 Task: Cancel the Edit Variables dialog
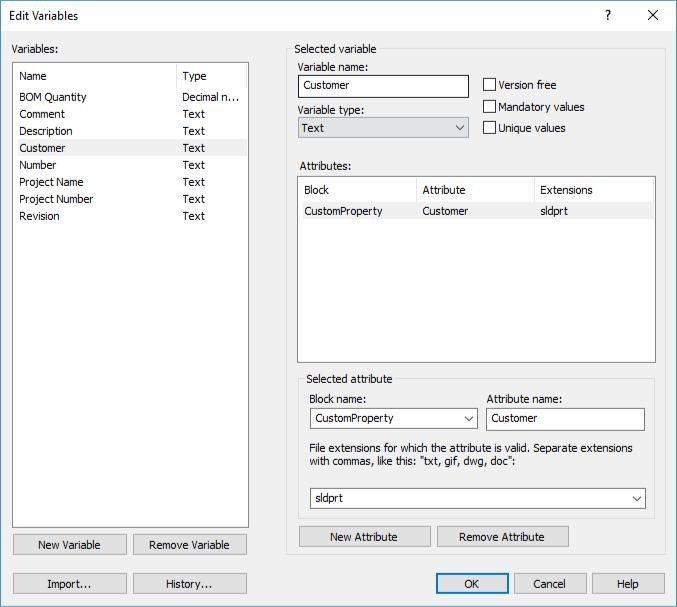pyautogui.click(x=550, y=583)
